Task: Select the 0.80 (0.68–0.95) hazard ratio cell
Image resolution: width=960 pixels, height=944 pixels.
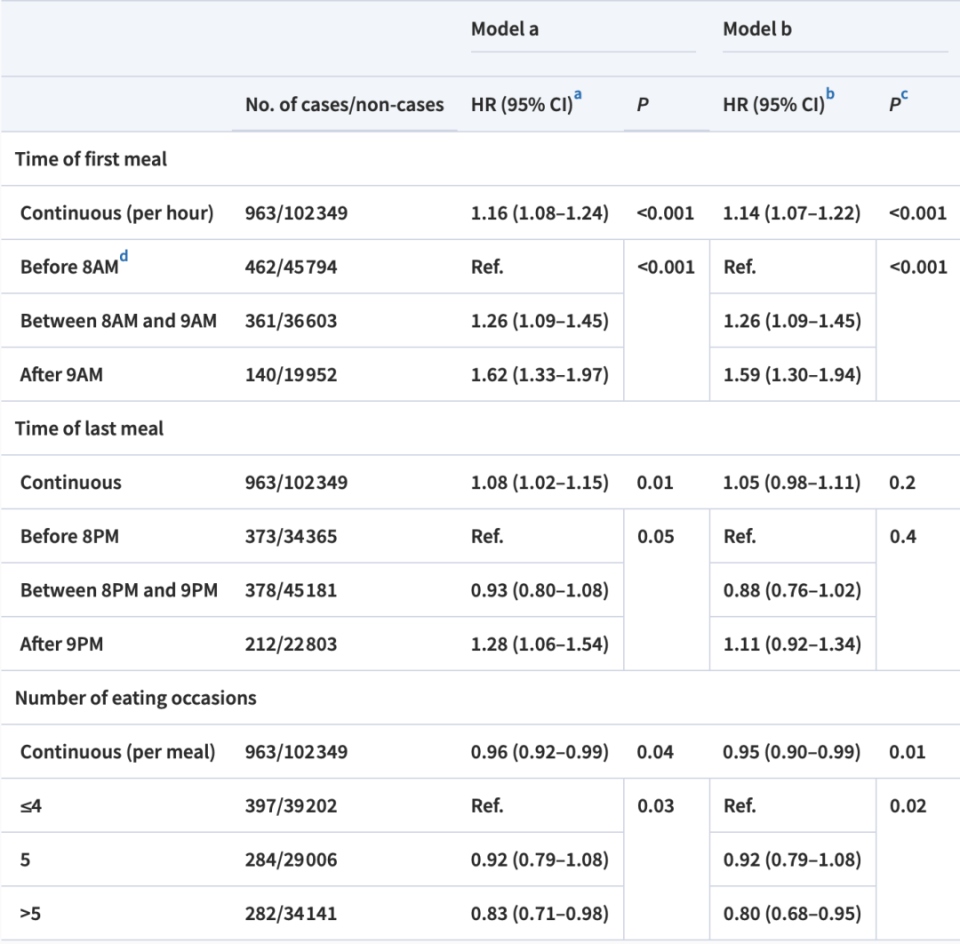Action: [791, 914]
